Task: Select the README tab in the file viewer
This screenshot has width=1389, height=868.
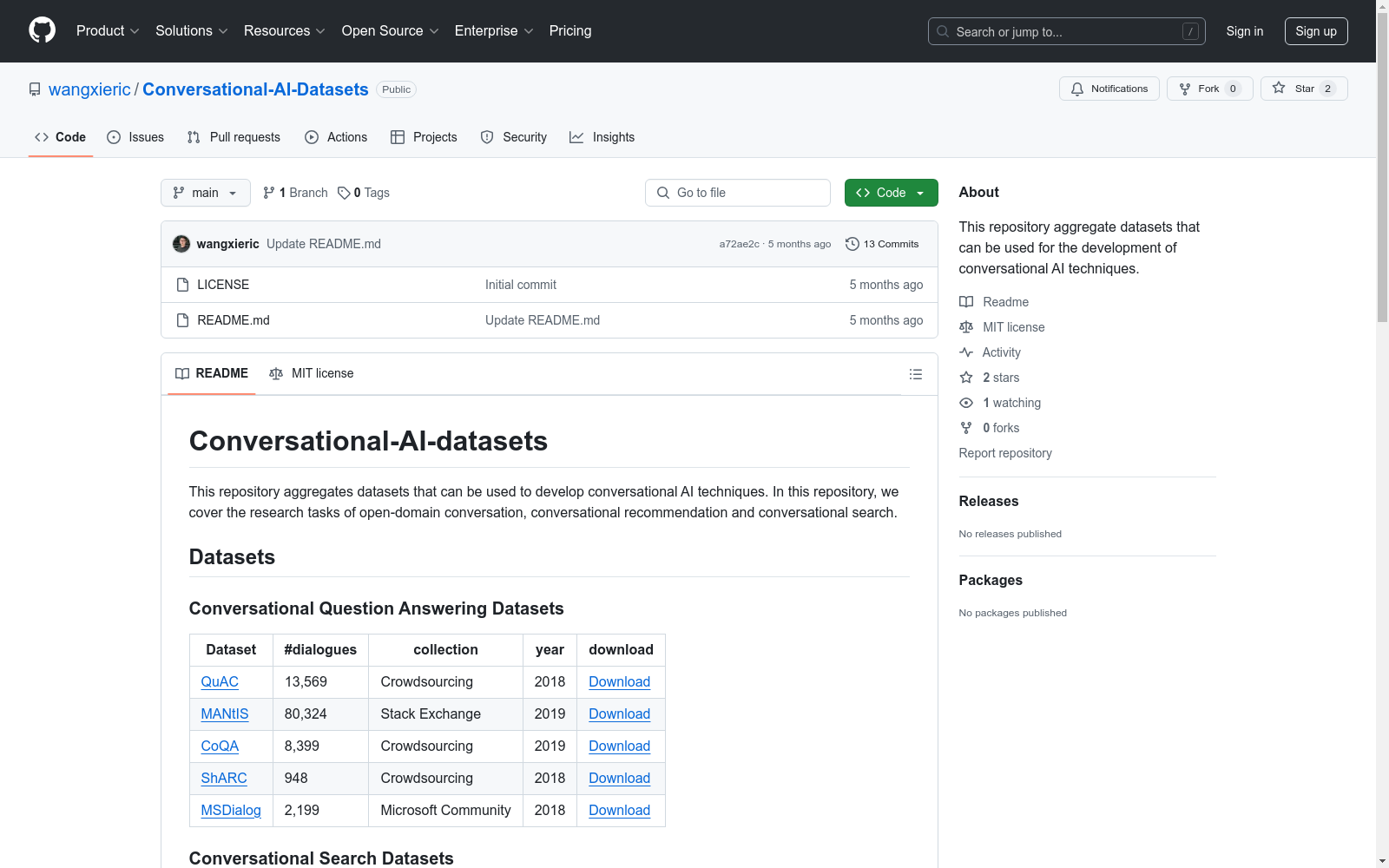Action: point(212,373)
